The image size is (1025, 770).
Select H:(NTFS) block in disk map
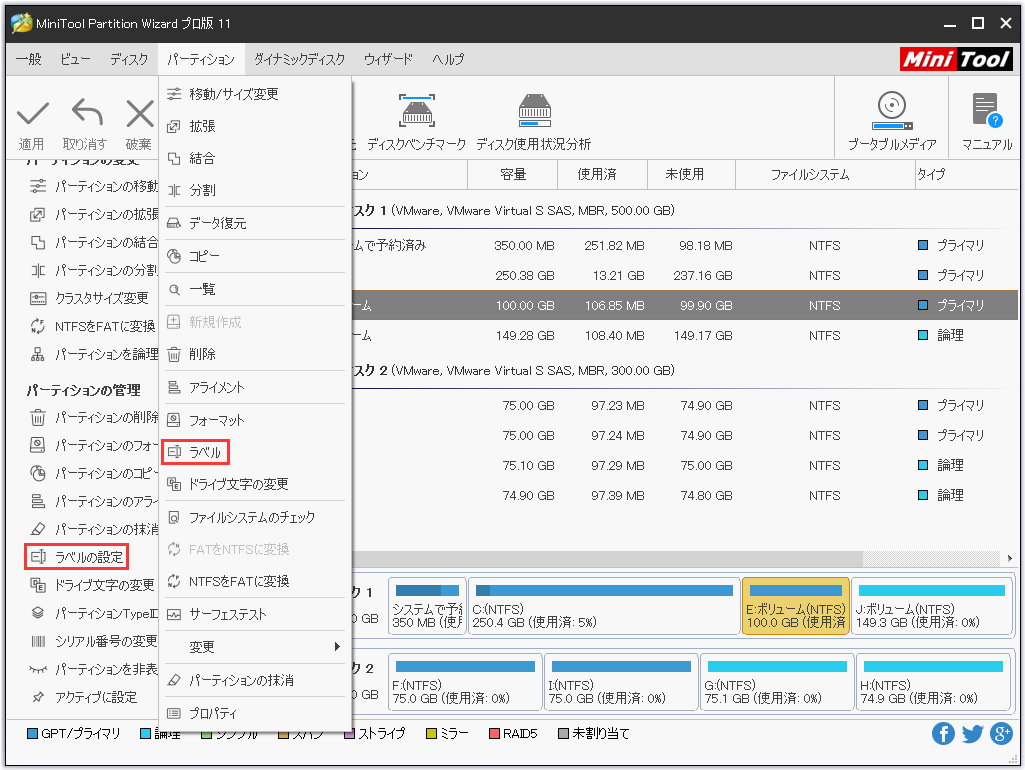point(933,682)
